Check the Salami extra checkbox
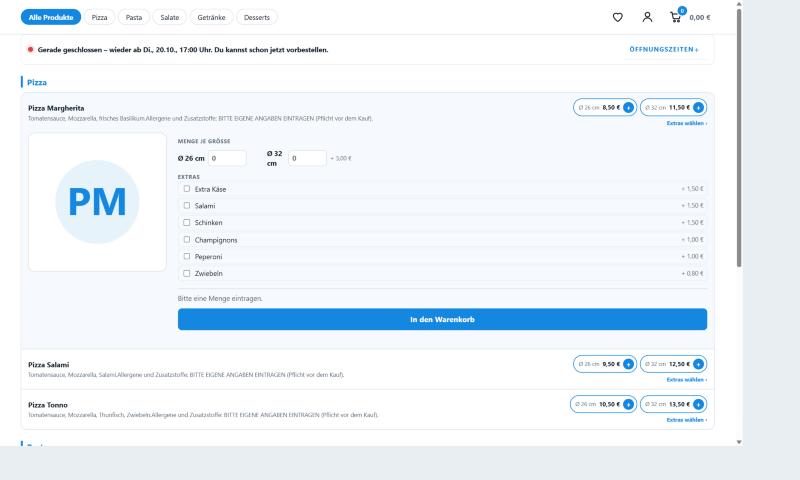Screen dimensions: 800x480 pos(187,206)
